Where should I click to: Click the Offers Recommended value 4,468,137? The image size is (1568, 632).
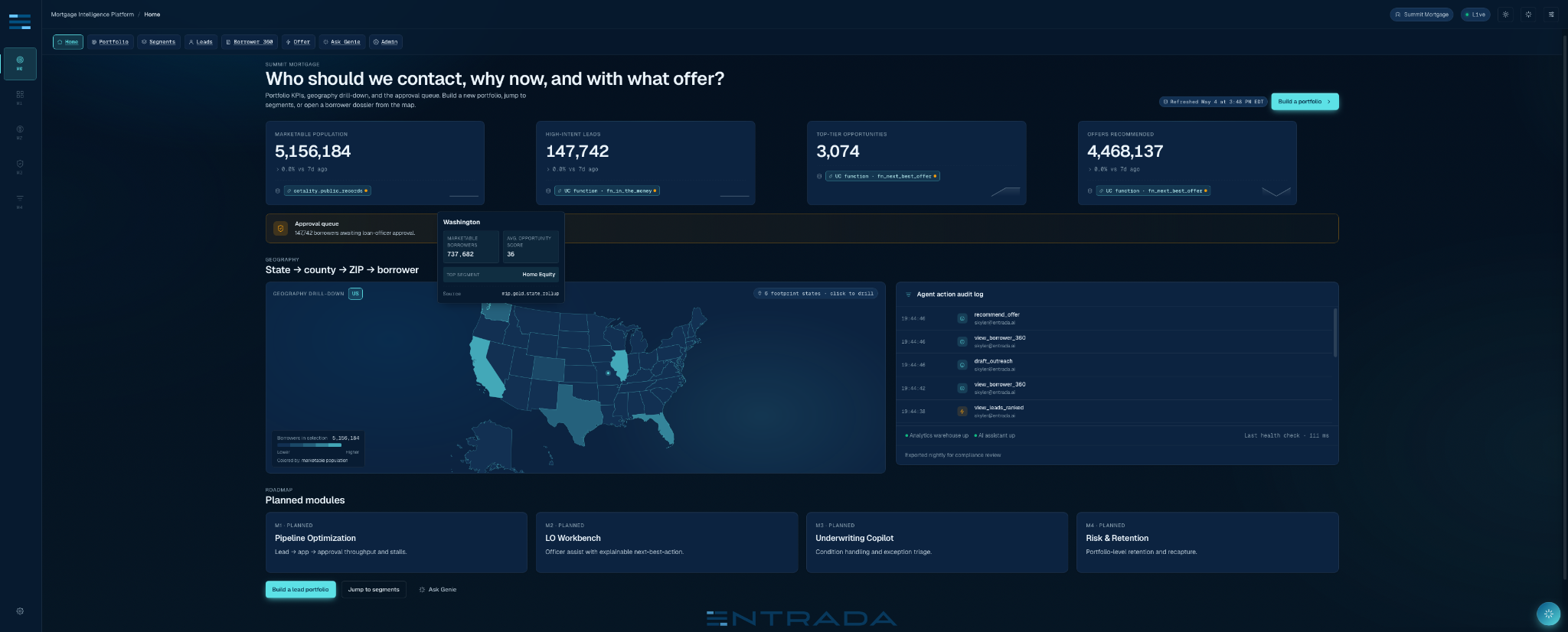[x=1125, y=151]
